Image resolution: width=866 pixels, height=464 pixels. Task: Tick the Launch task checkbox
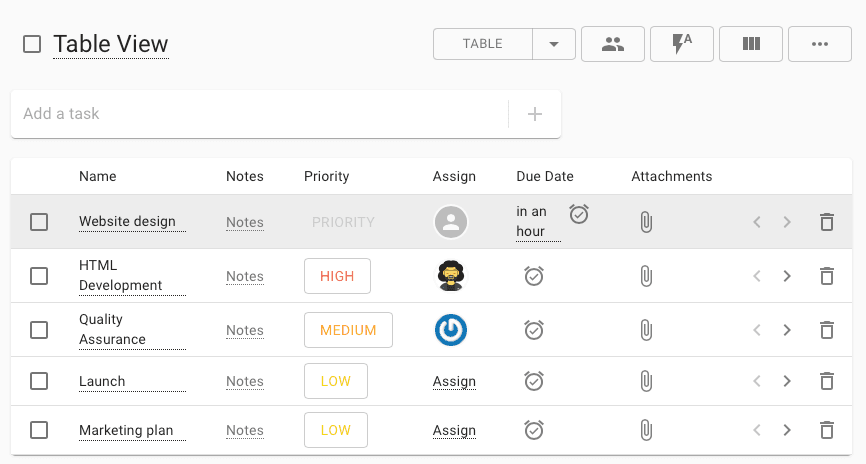pos(39,381)
